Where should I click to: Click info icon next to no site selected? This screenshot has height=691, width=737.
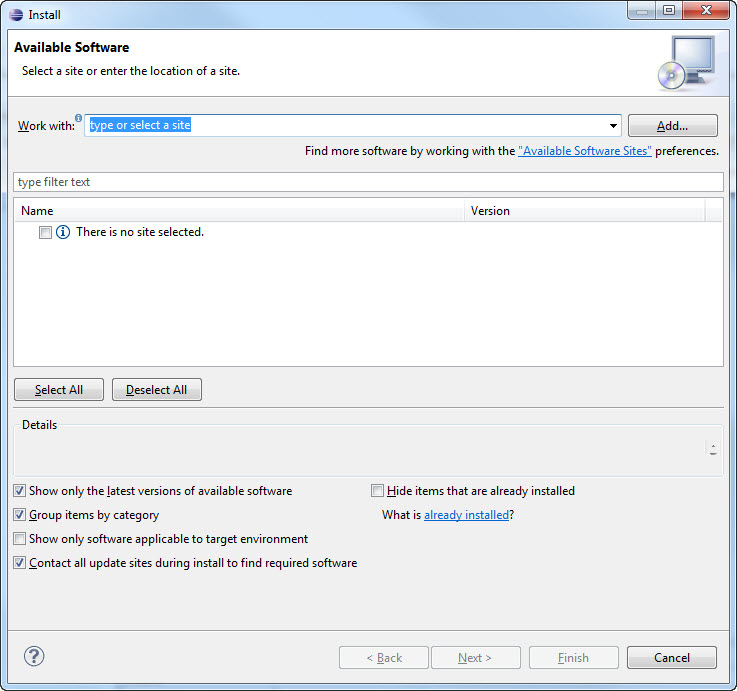pyautogui.click(x=63, y=232)
